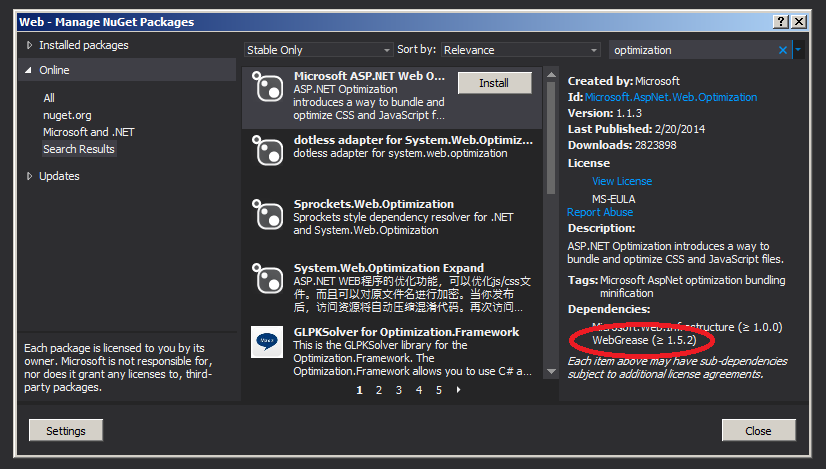Click the current page 1 indicator

pyautogui.click(x=359, y=390)
